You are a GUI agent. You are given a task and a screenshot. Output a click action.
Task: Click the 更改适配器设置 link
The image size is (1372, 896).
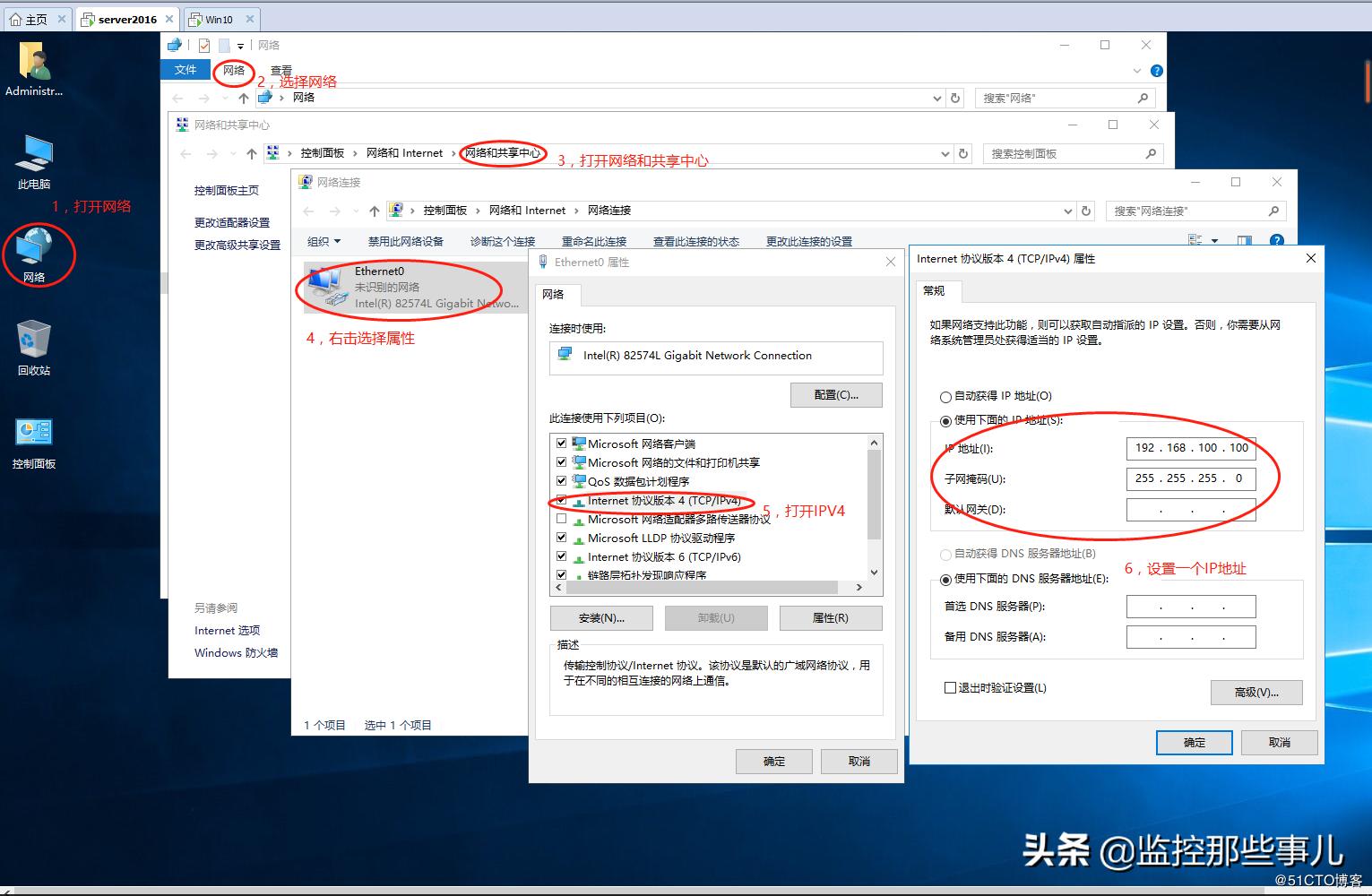[232, 222]
